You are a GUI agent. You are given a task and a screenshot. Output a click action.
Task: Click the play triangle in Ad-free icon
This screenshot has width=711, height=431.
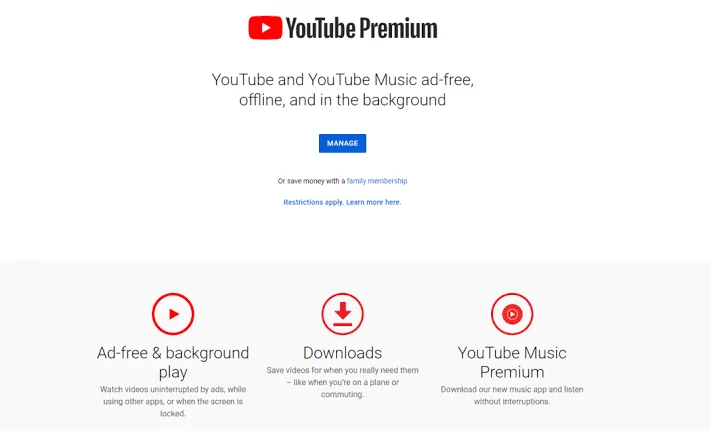[x=174, y=314]
